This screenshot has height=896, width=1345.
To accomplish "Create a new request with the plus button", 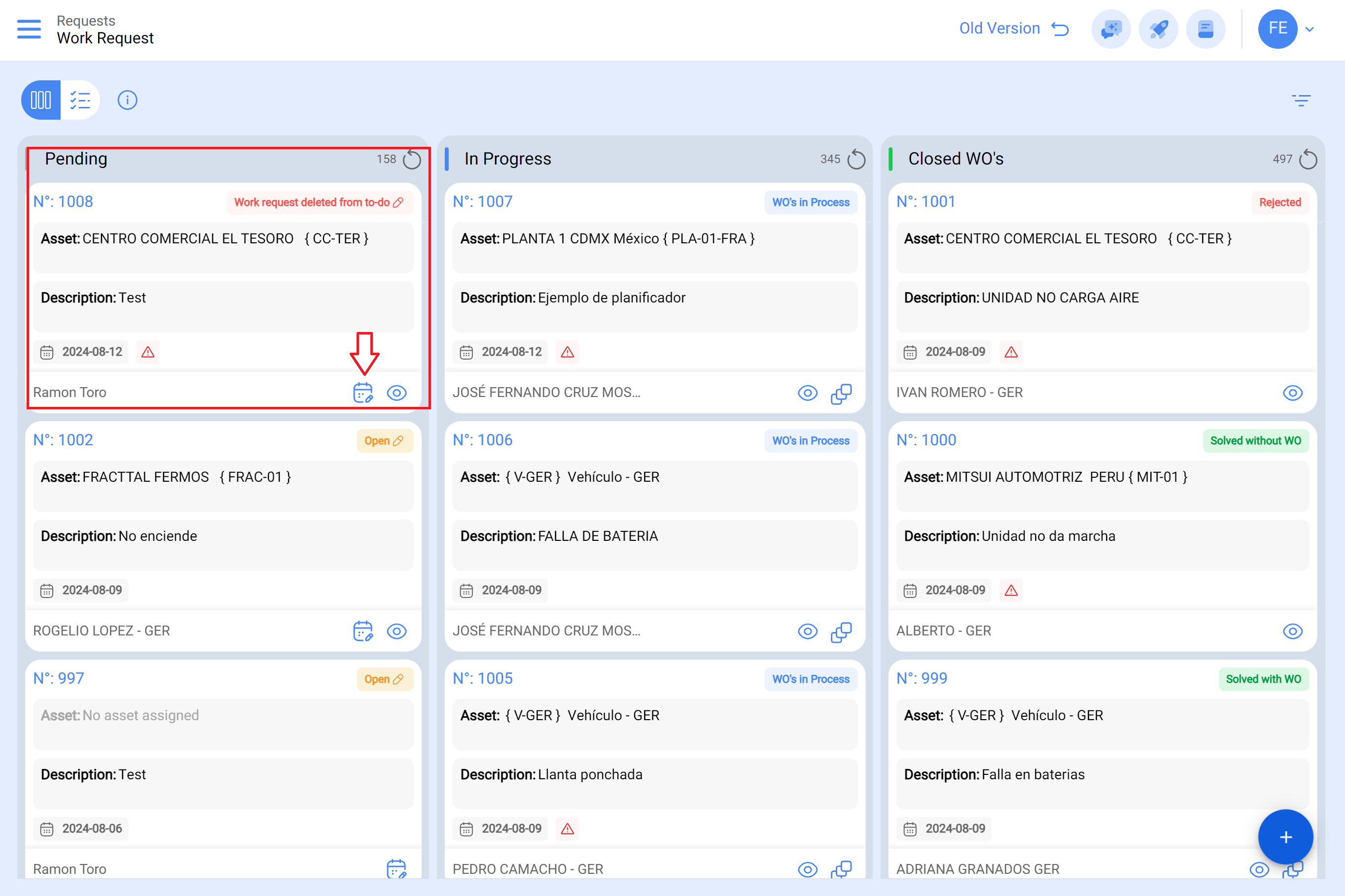I will coord(1285,836).
